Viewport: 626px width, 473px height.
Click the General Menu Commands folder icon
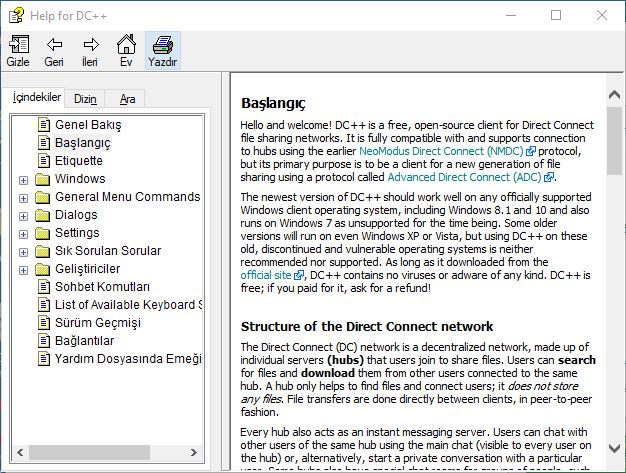coord(42,197)
